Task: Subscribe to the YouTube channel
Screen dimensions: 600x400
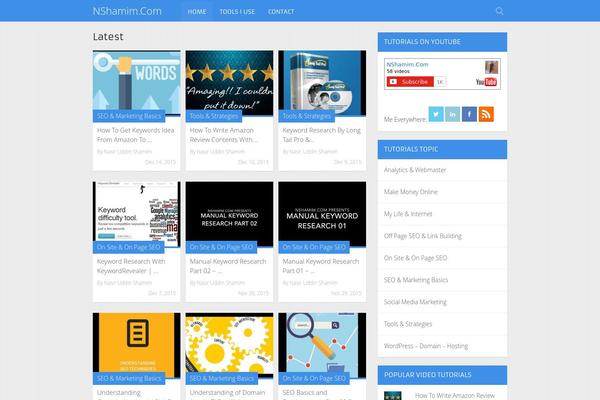Action: pyautogui.click(x=410, y=82)
